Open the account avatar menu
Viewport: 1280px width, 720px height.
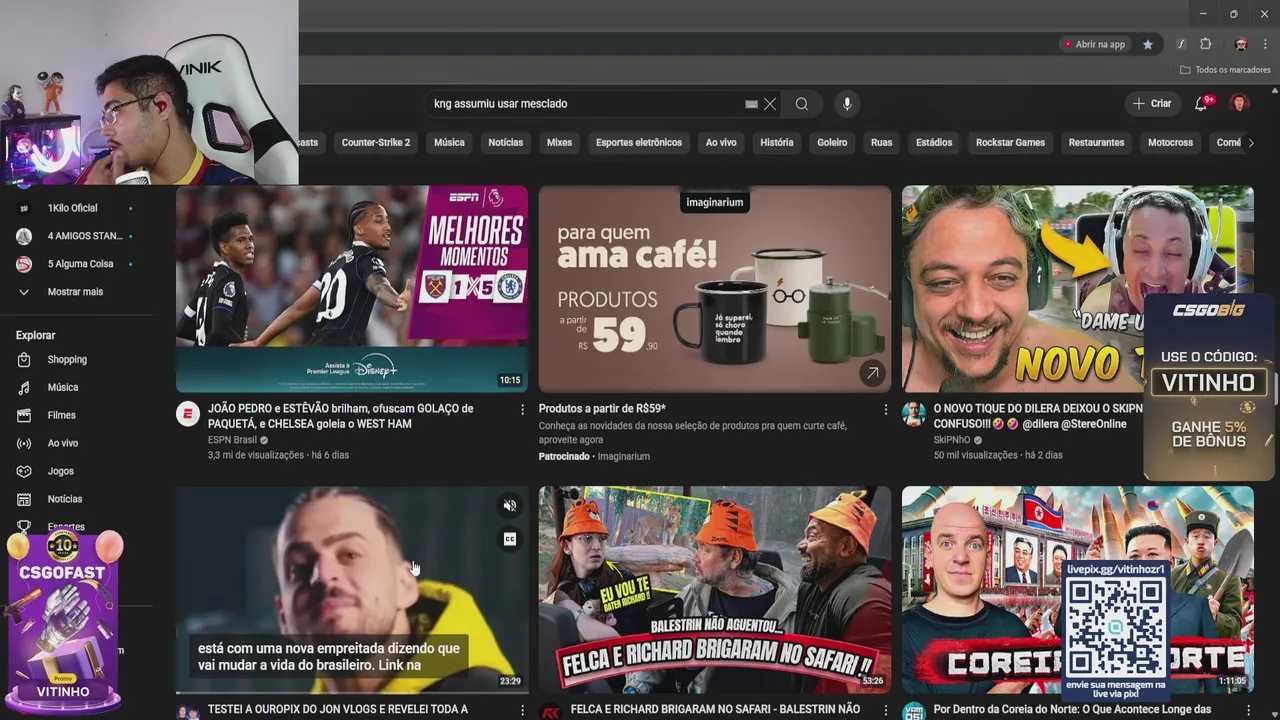click(1239, 104)
